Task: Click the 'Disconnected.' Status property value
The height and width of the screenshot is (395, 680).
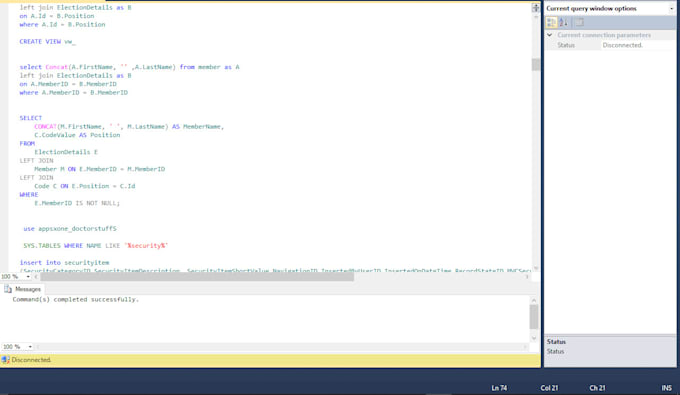Action: tap(623, 45)
